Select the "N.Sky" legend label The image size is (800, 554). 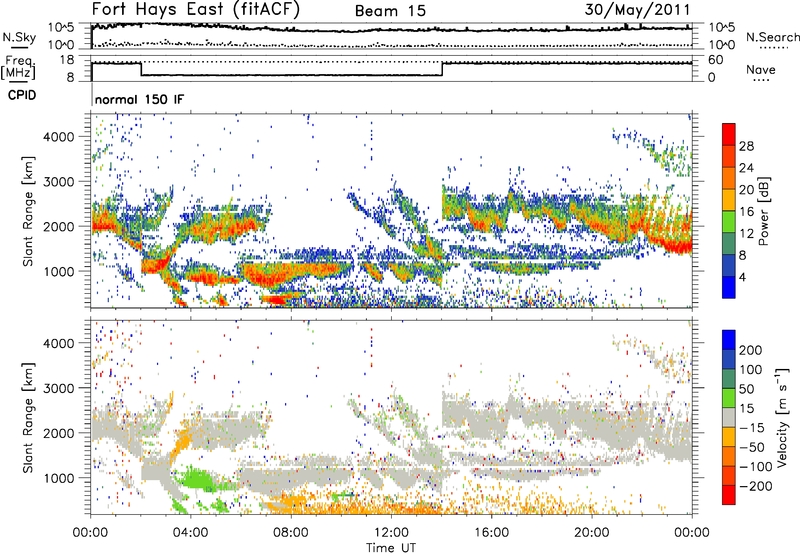pyautogui.click(x=19, y=37)
